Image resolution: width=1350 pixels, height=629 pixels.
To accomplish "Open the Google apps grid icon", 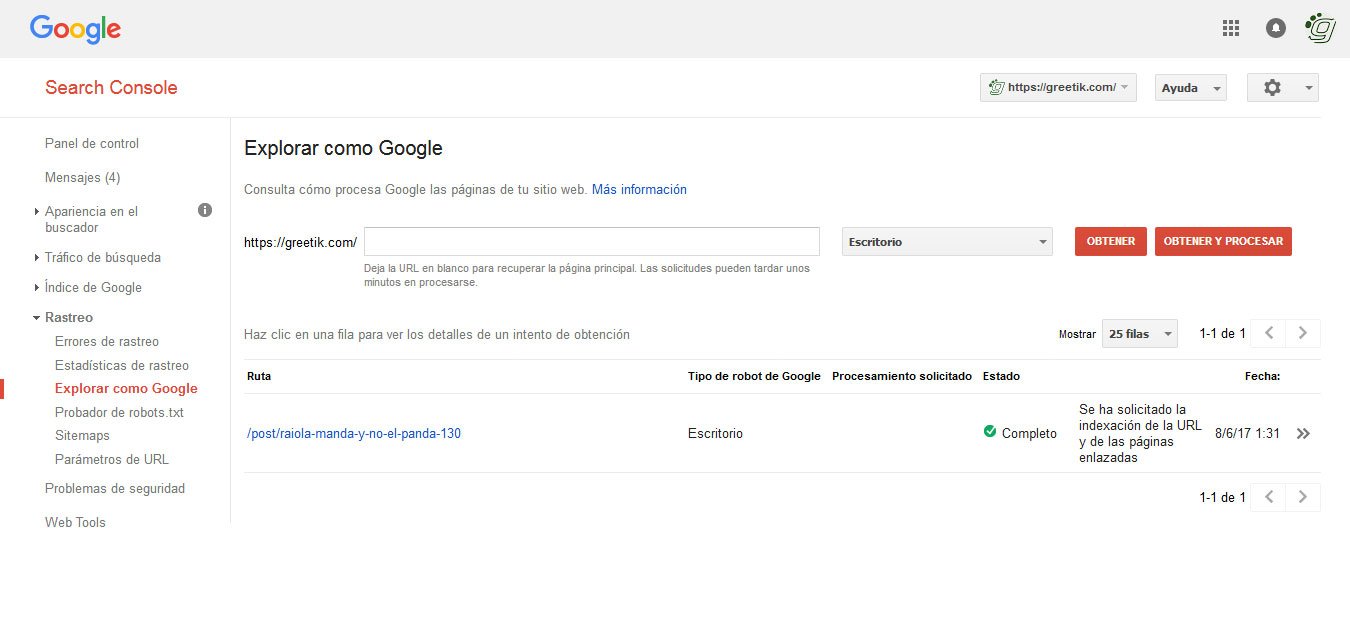I will [x=1231, y=28].
